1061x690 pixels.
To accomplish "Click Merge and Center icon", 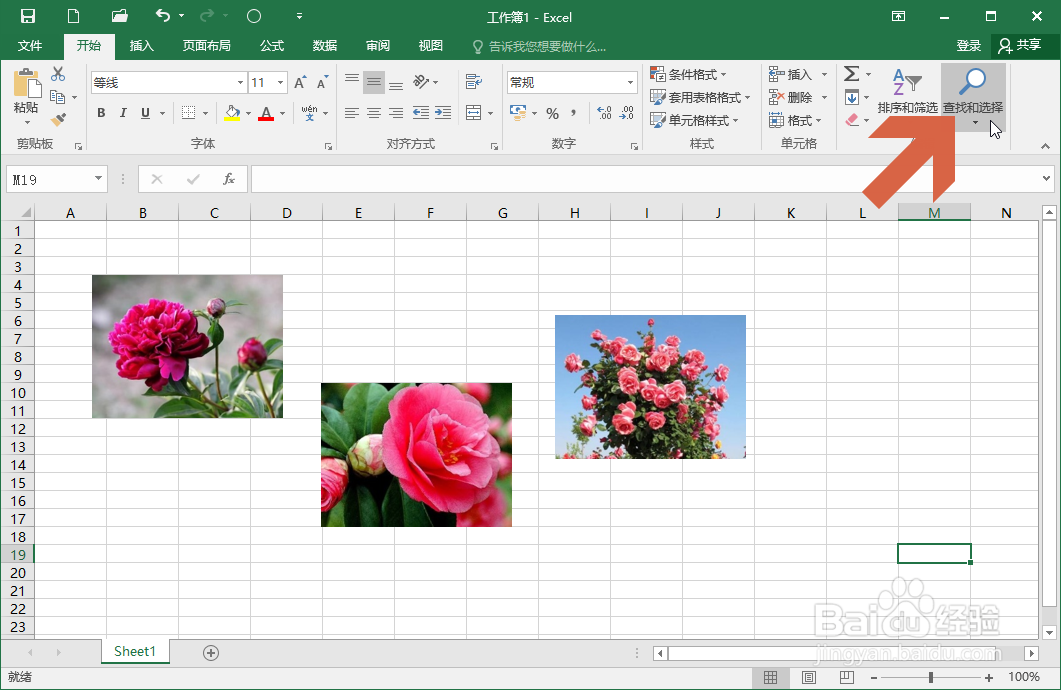I will click(x=474, y=113).
